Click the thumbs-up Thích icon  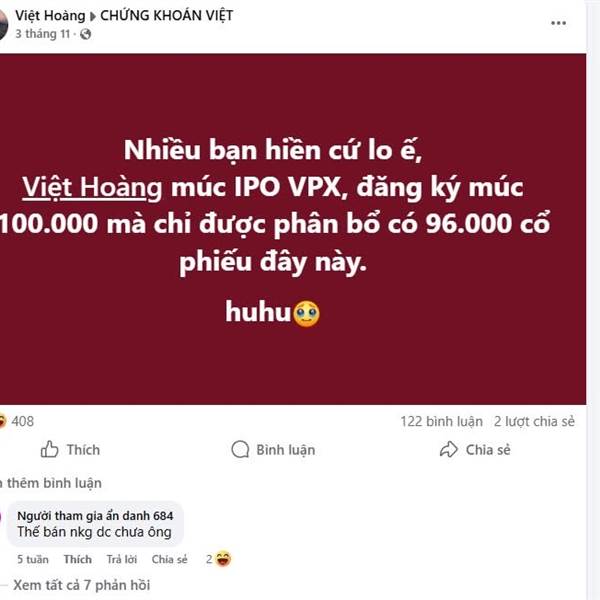tap(49, 449)
